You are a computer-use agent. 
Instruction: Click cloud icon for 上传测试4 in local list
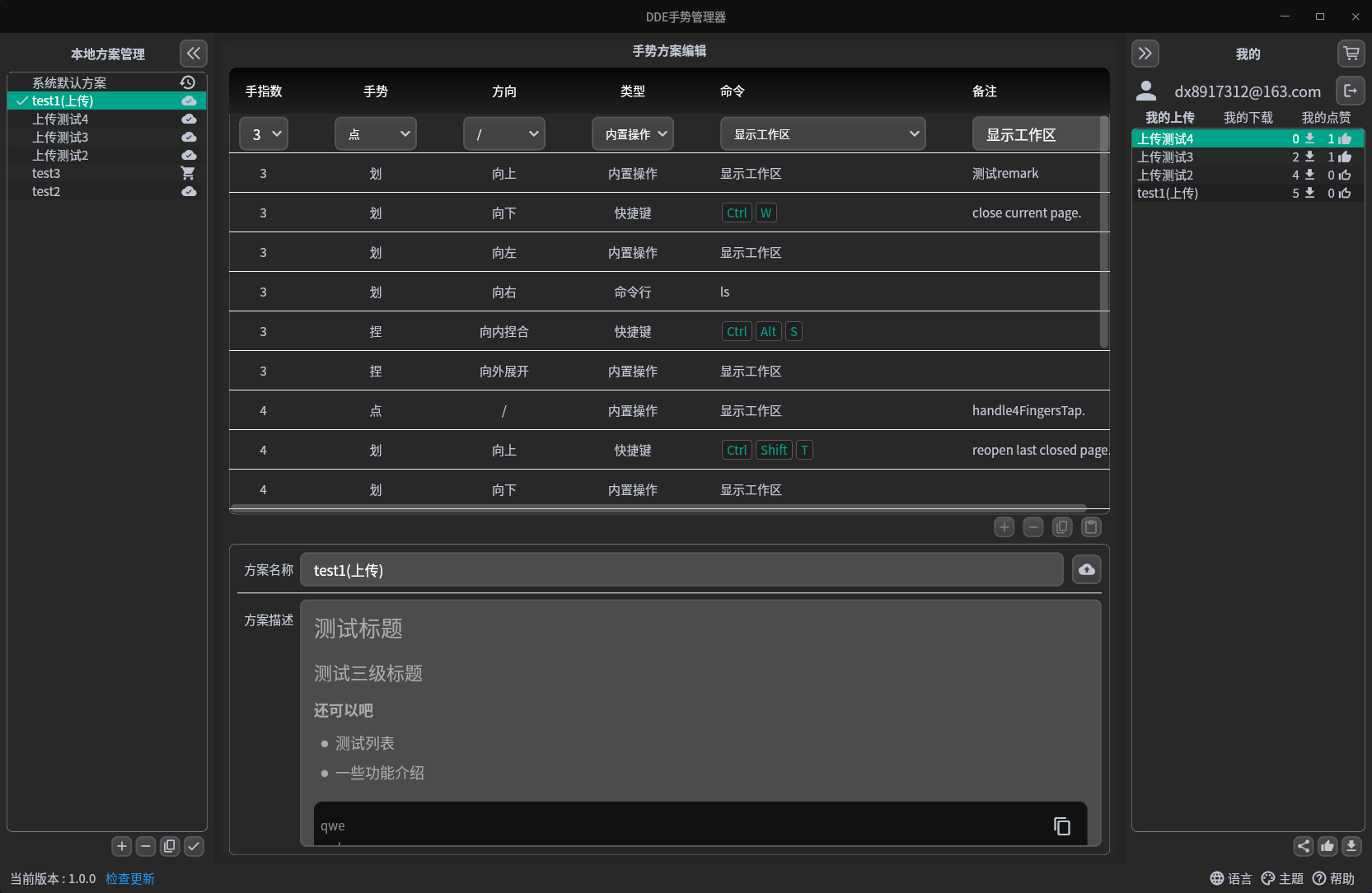pos(189,119)
